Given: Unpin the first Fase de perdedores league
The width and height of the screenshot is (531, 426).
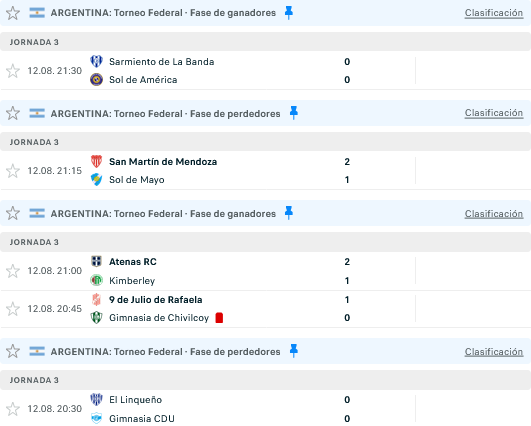Looking at the screenshot, I should 294,113.
